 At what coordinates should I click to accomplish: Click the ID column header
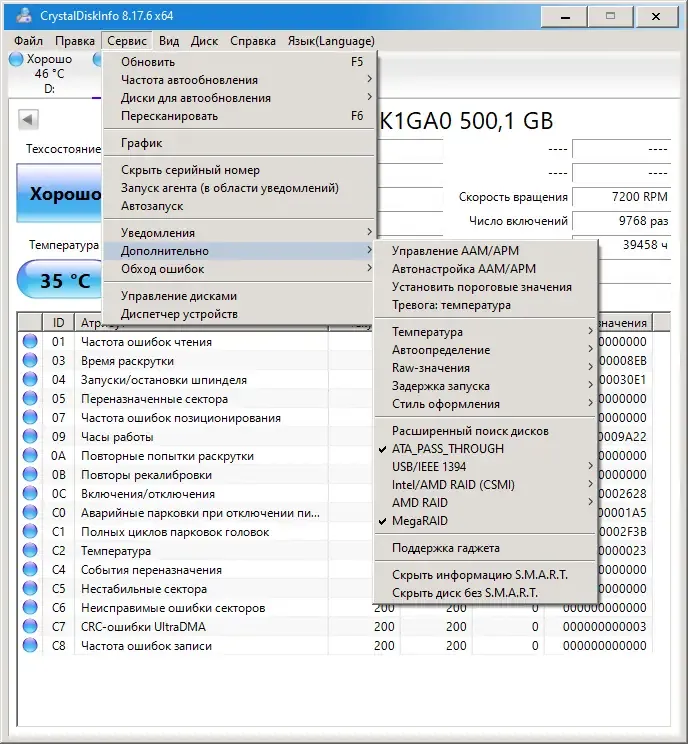58,323
